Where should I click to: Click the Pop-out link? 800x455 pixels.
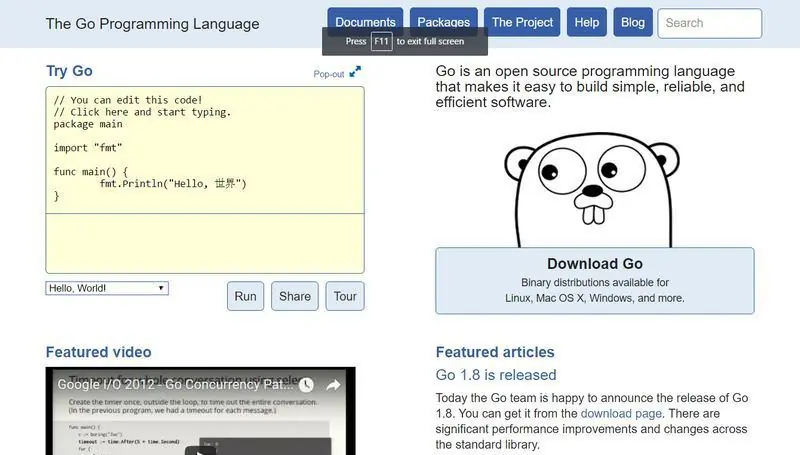[329, 74]
